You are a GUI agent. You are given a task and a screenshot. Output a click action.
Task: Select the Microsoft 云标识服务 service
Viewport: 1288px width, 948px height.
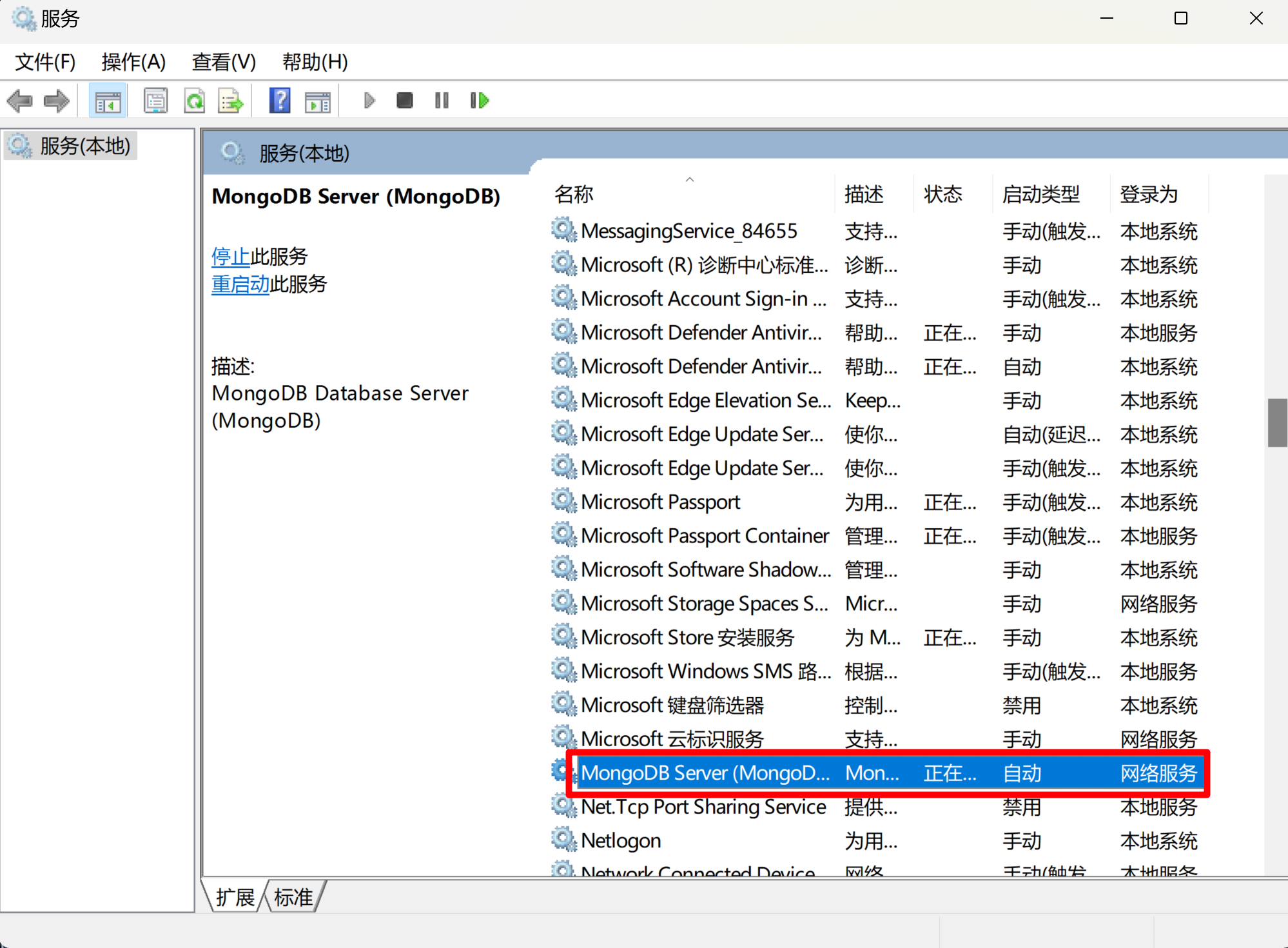click(x=672, y=739)
